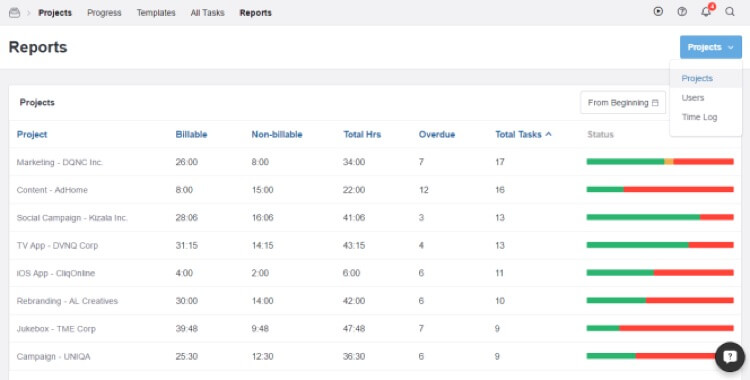Click Content - AdHome status progress bar
The width and height of the screenshot is (750, 380).
660,190
